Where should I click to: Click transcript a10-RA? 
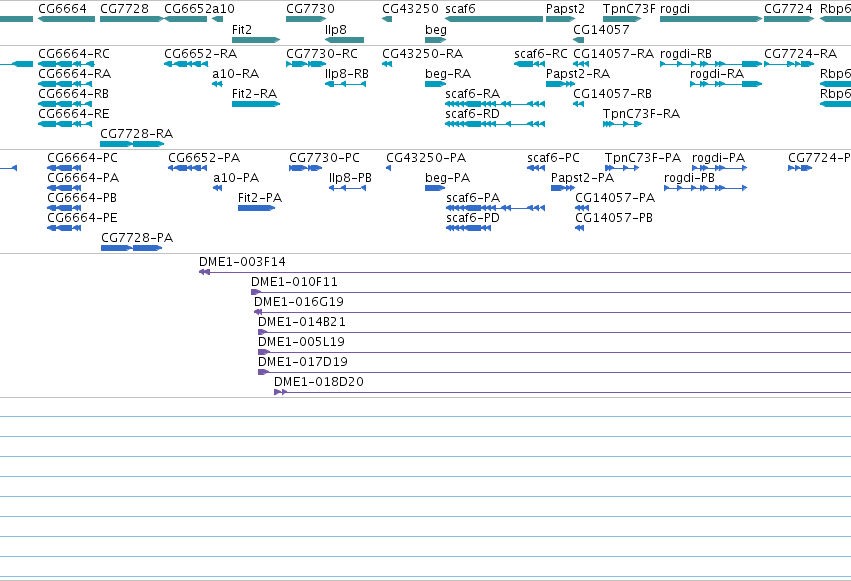pos(217,84)
